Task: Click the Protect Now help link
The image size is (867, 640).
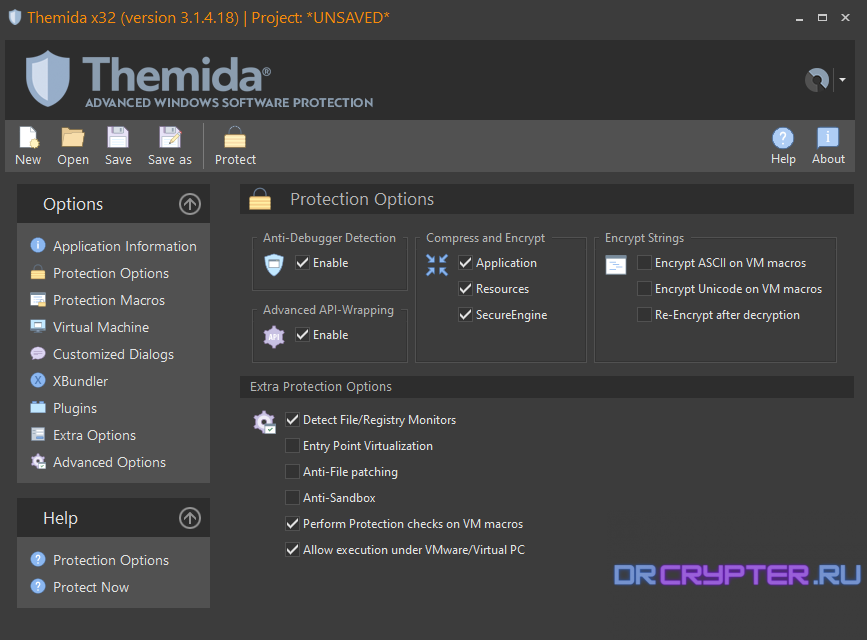Action: coord(89,587)
